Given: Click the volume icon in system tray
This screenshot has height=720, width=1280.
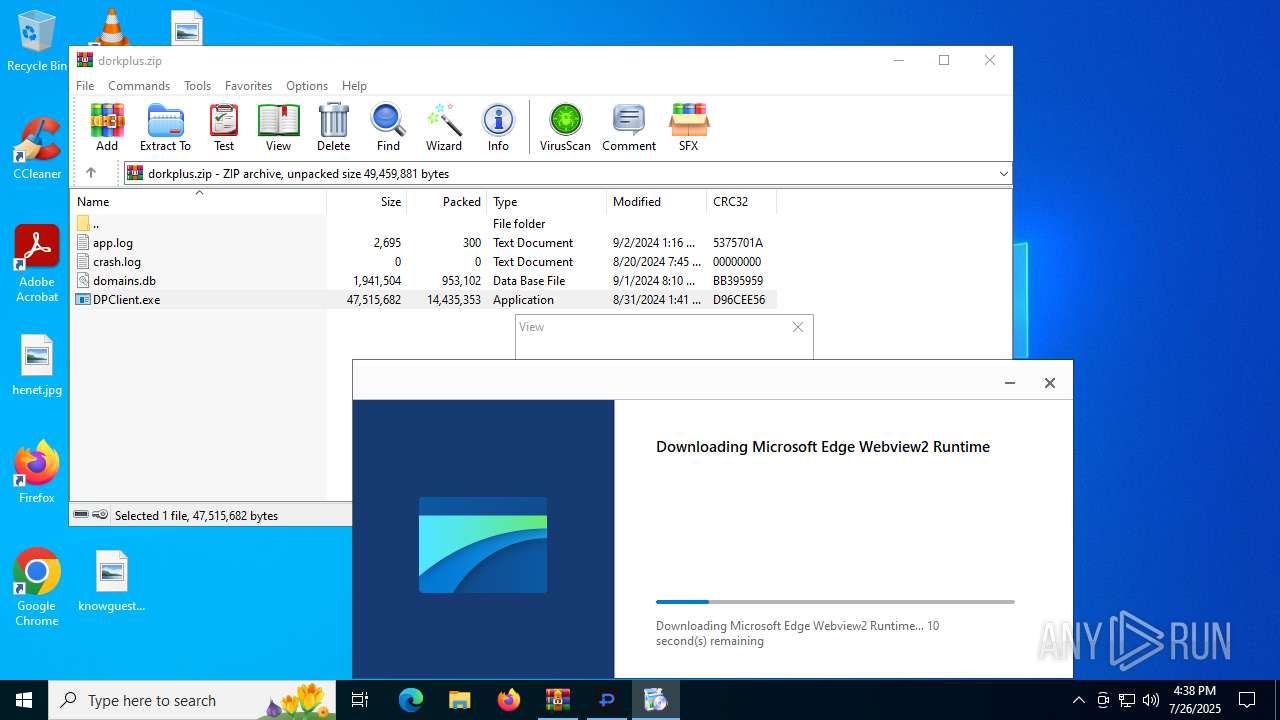Looking at the screenshot, I should point(1150,700).
